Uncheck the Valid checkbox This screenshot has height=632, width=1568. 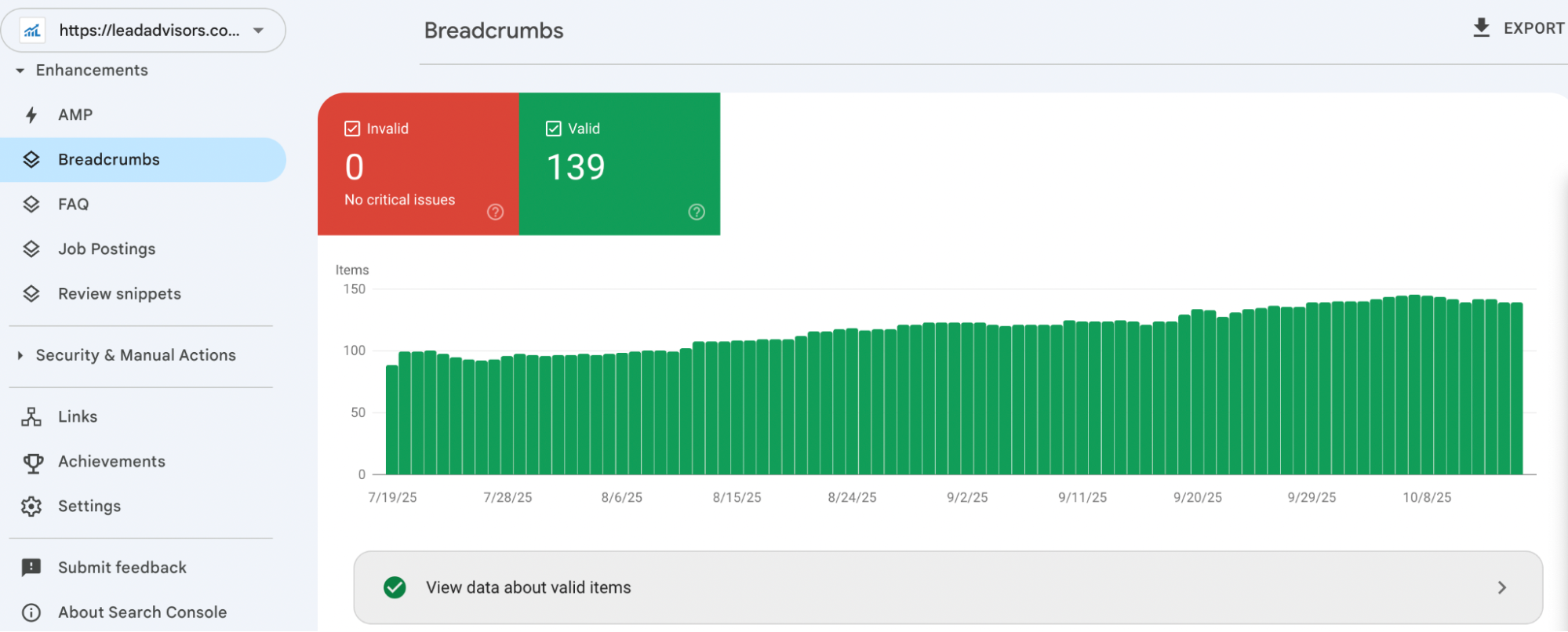(554, 129)
